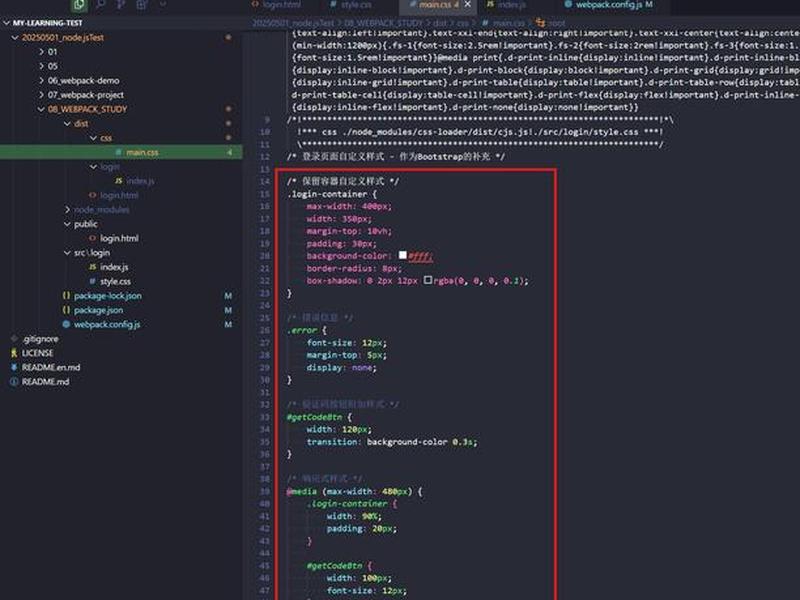
Task: Collapse the dist folder
Action: [x=67, y=123]
